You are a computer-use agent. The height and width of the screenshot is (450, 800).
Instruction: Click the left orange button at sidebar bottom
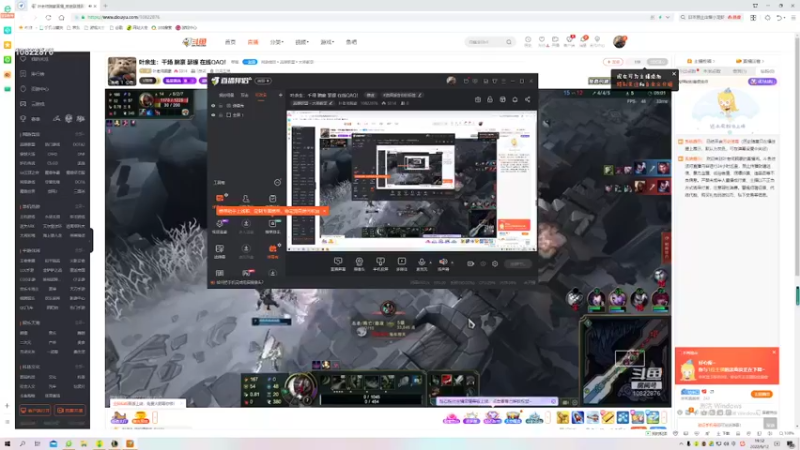click(35, 410)
